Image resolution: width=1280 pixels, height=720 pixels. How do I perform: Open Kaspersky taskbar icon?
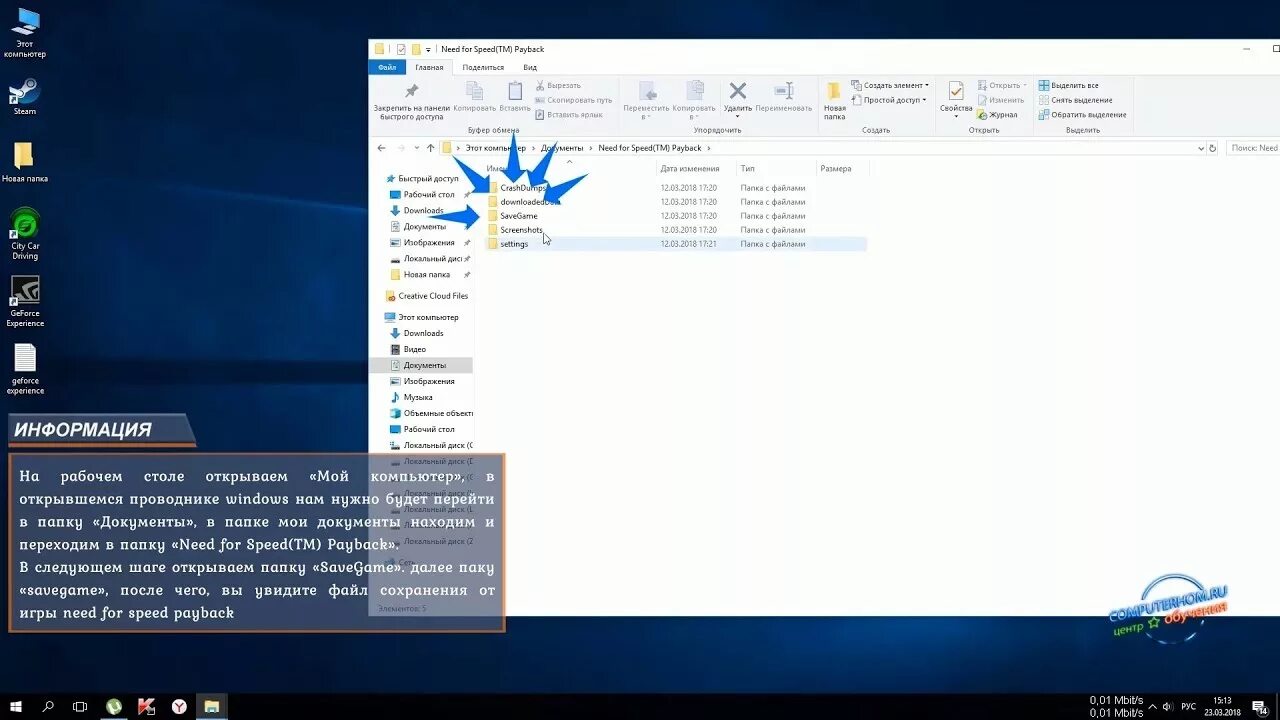pyautogui.click(x=146, y=707)
